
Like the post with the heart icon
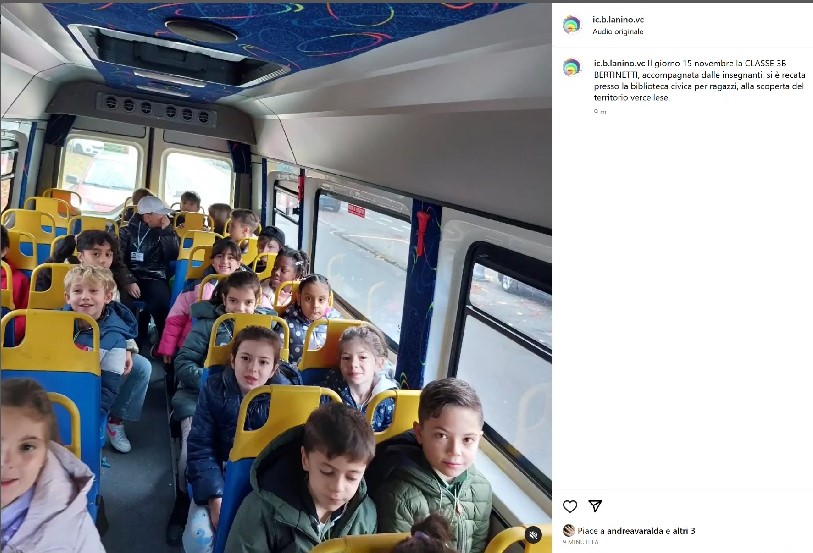point(570,506)
